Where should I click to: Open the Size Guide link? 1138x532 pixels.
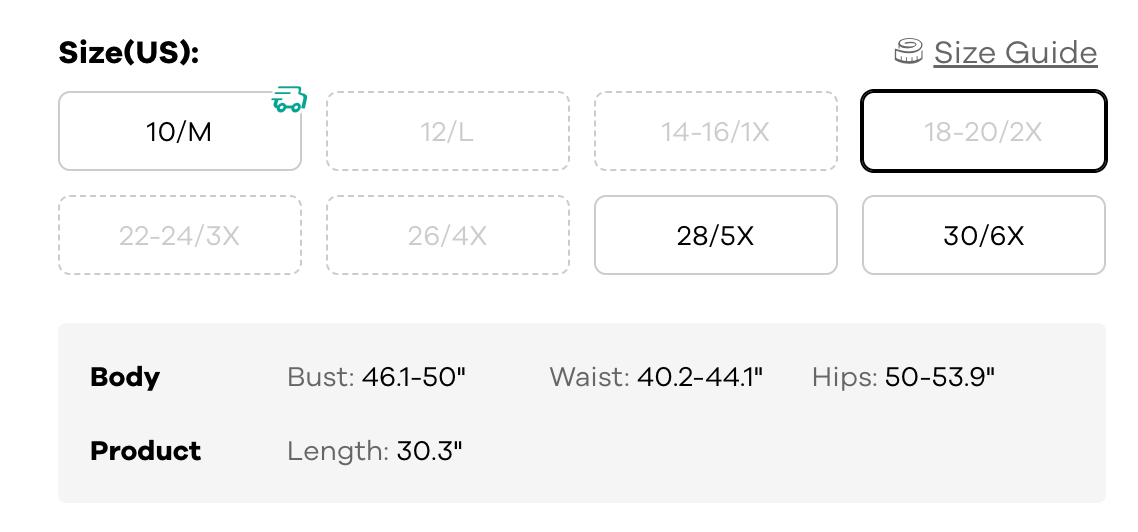pyautogui.click(x=1015, y=52)
